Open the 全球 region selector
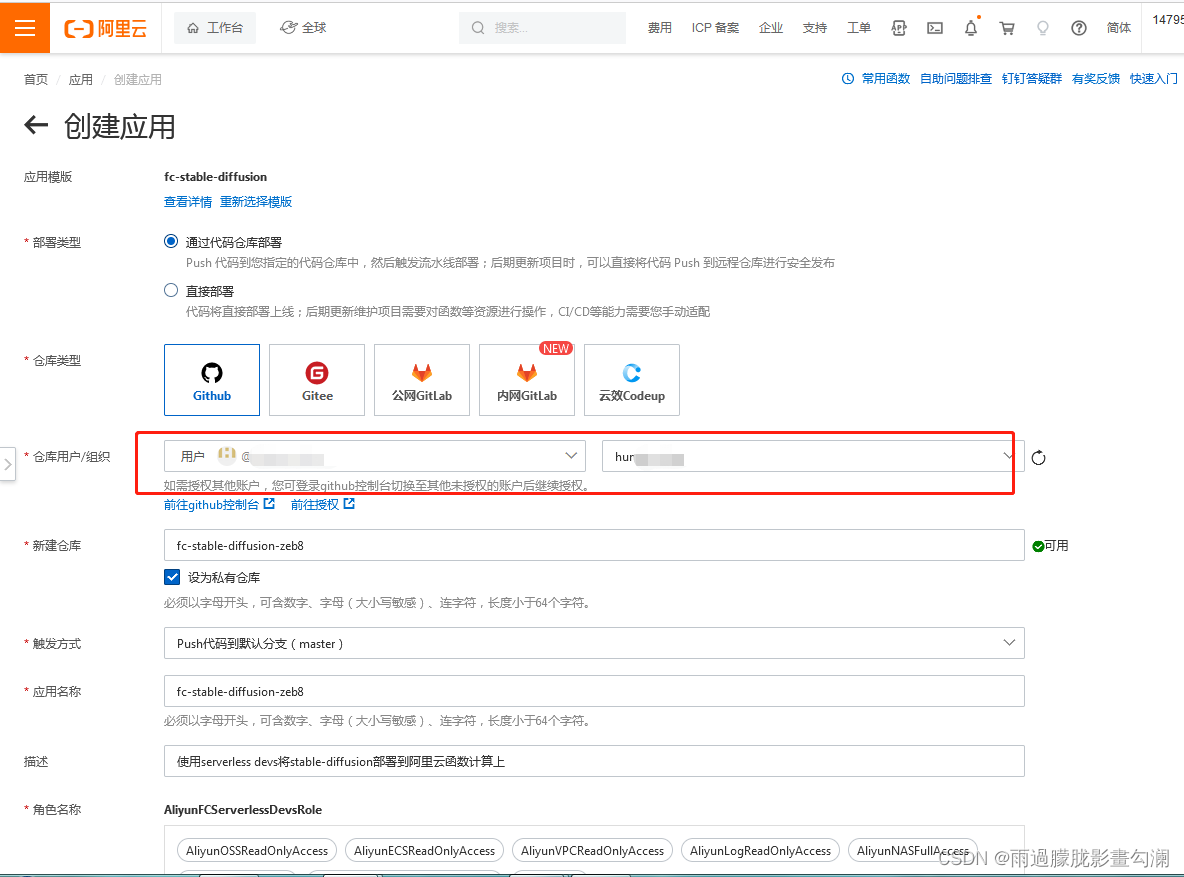 coord(304,28)
